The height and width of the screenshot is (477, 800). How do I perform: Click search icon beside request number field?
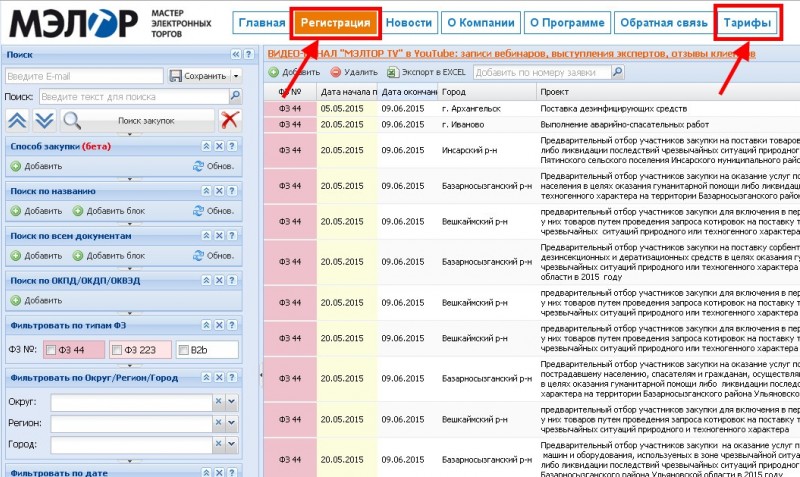coord(618,72)
